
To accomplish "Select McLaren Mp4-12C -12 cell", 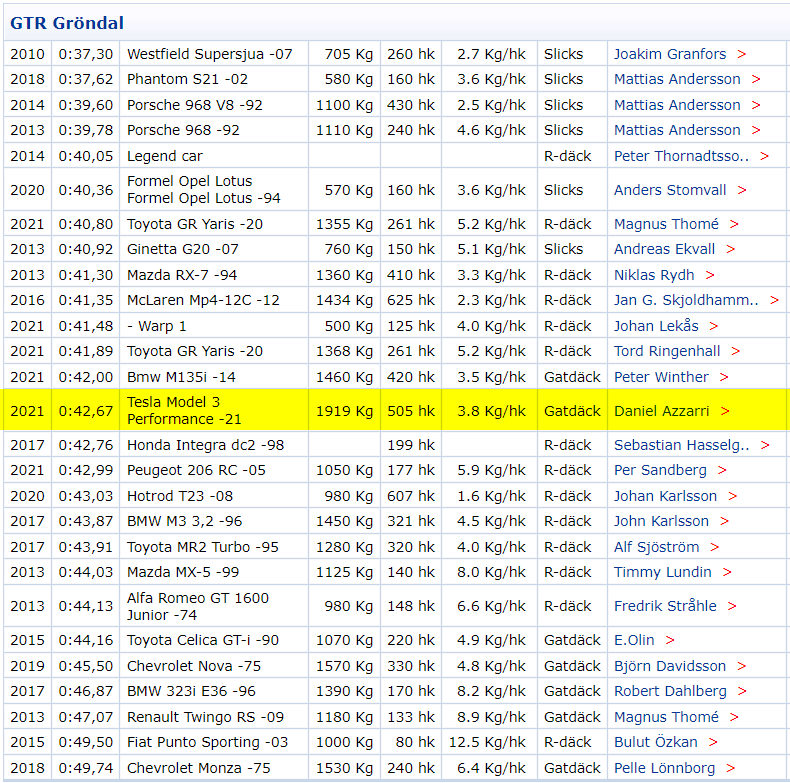I will 214,300.
